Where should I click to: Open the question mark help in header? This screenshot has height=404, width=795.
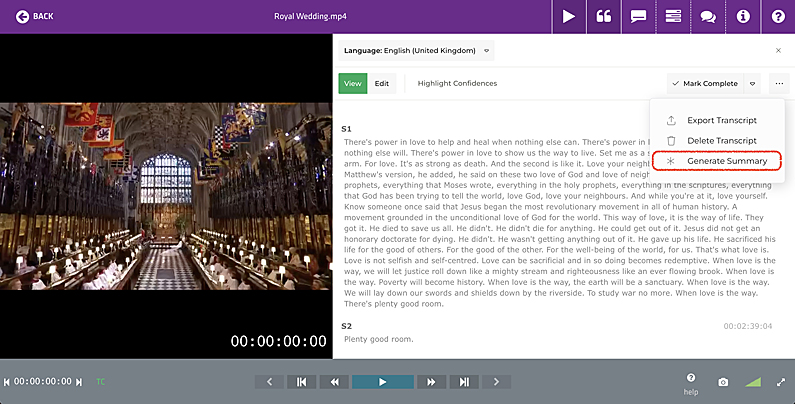pyautogui.click(x=778, y=17)
